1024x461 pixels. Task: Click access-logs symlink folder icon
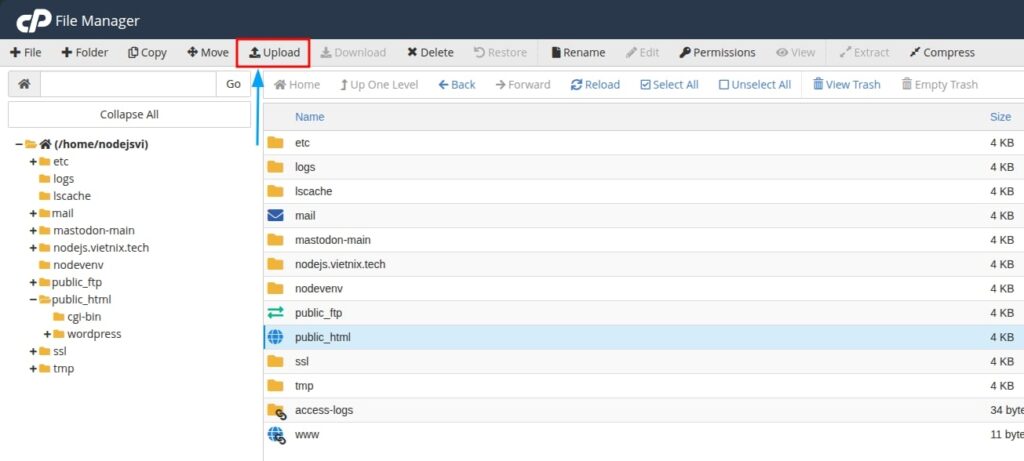[x=277, y=411]
